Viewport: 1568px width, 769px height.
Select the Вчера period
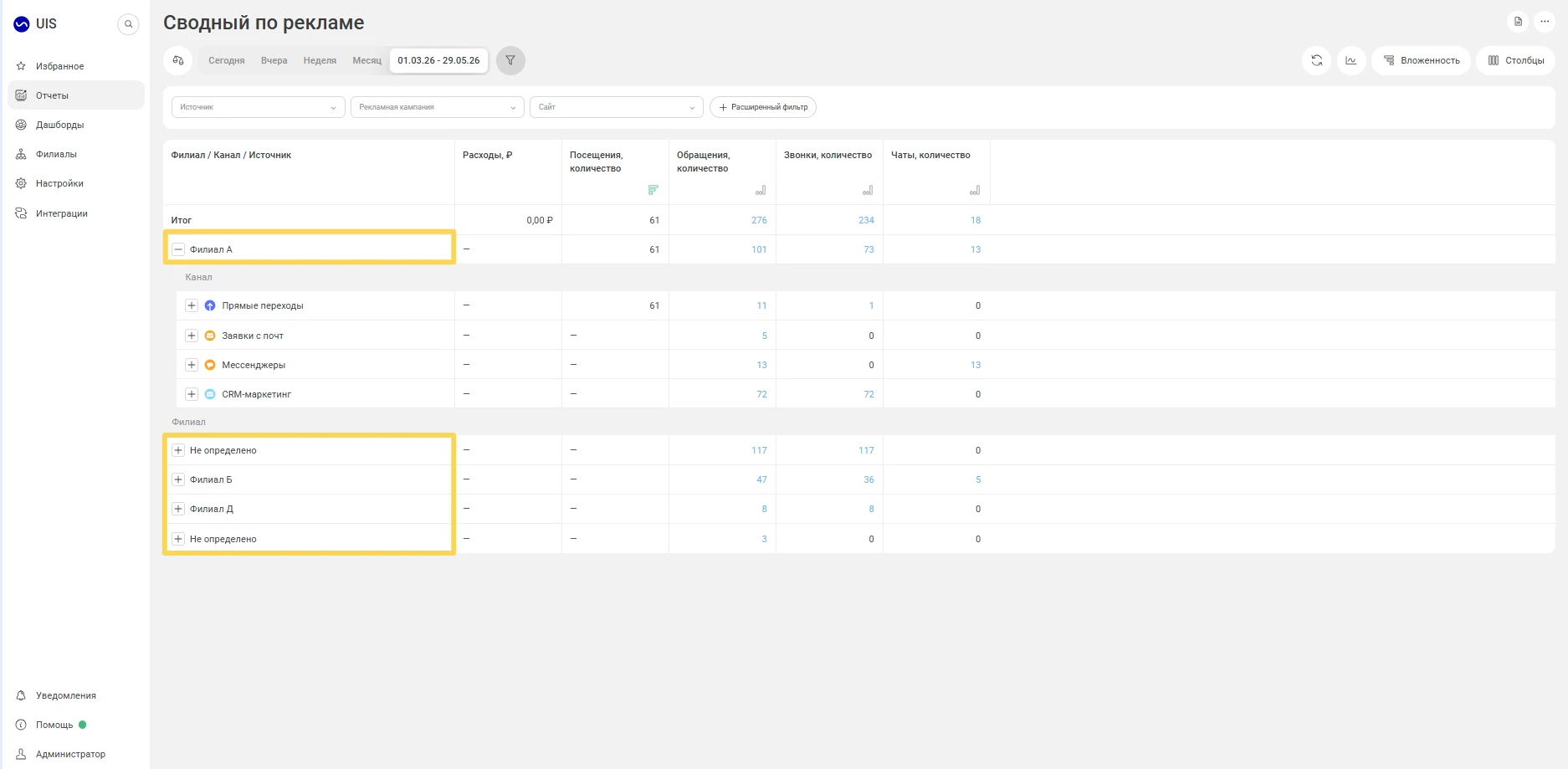pyautogui.click(x=274, y=60)
